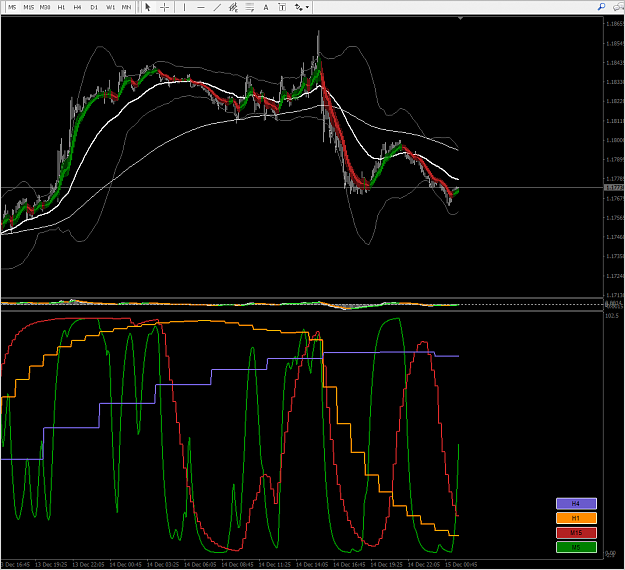
Task: Click the '14 Dec 14:05' time label
Action: [x=312, y=564]
